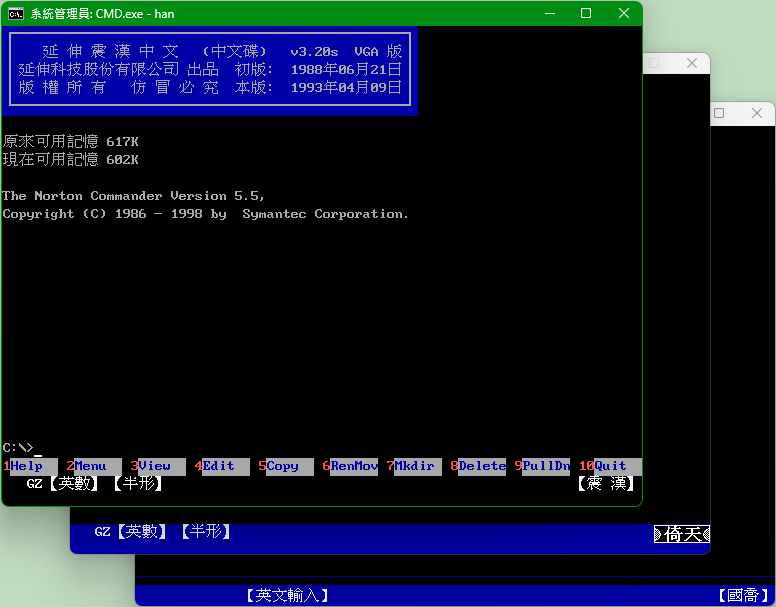
Task: Minimize the CMD.exe - han window
Action: pyautogui.click(x=550, y=13)
